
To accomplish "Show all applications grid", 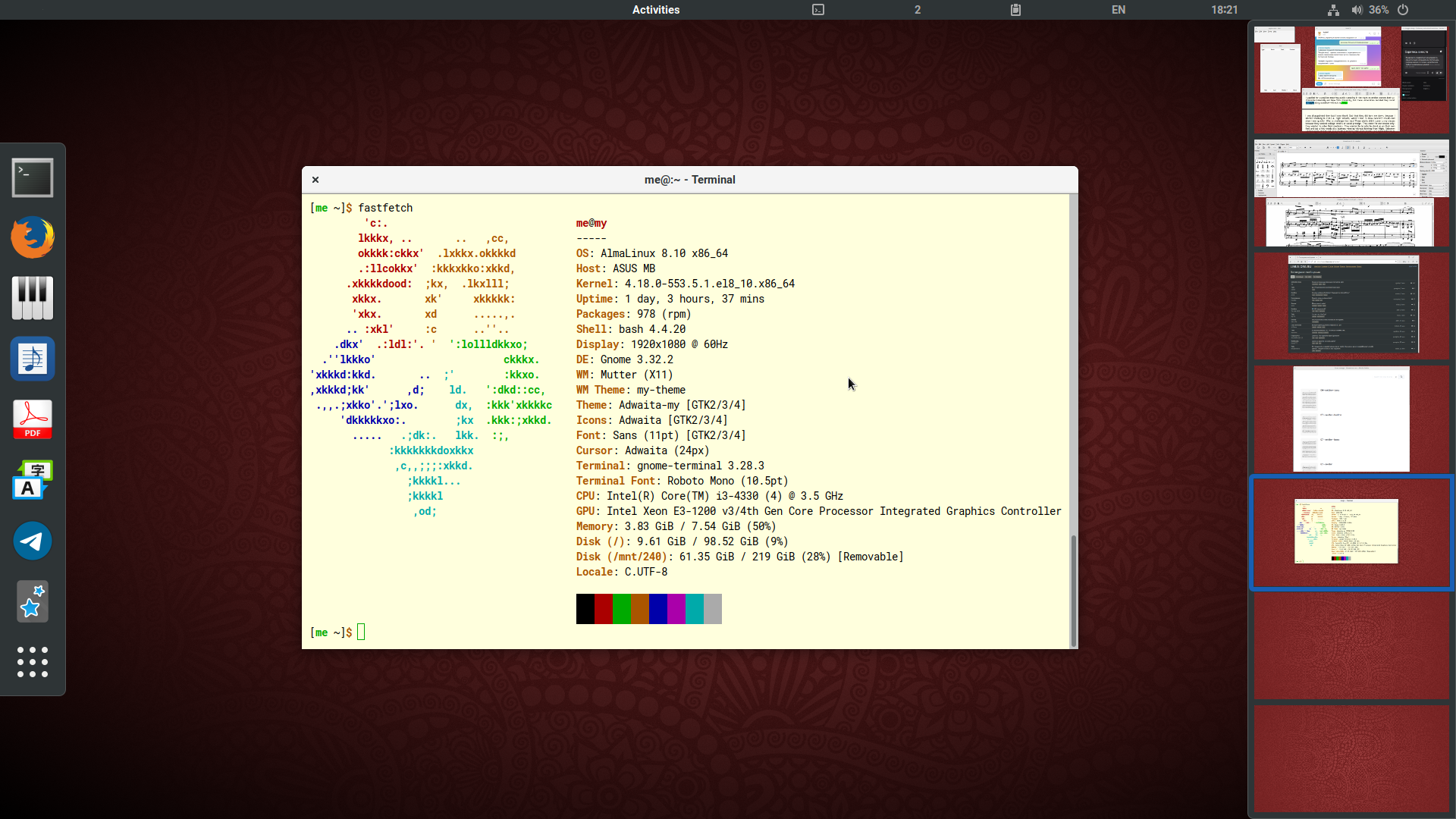I will (x=33, y=662).
